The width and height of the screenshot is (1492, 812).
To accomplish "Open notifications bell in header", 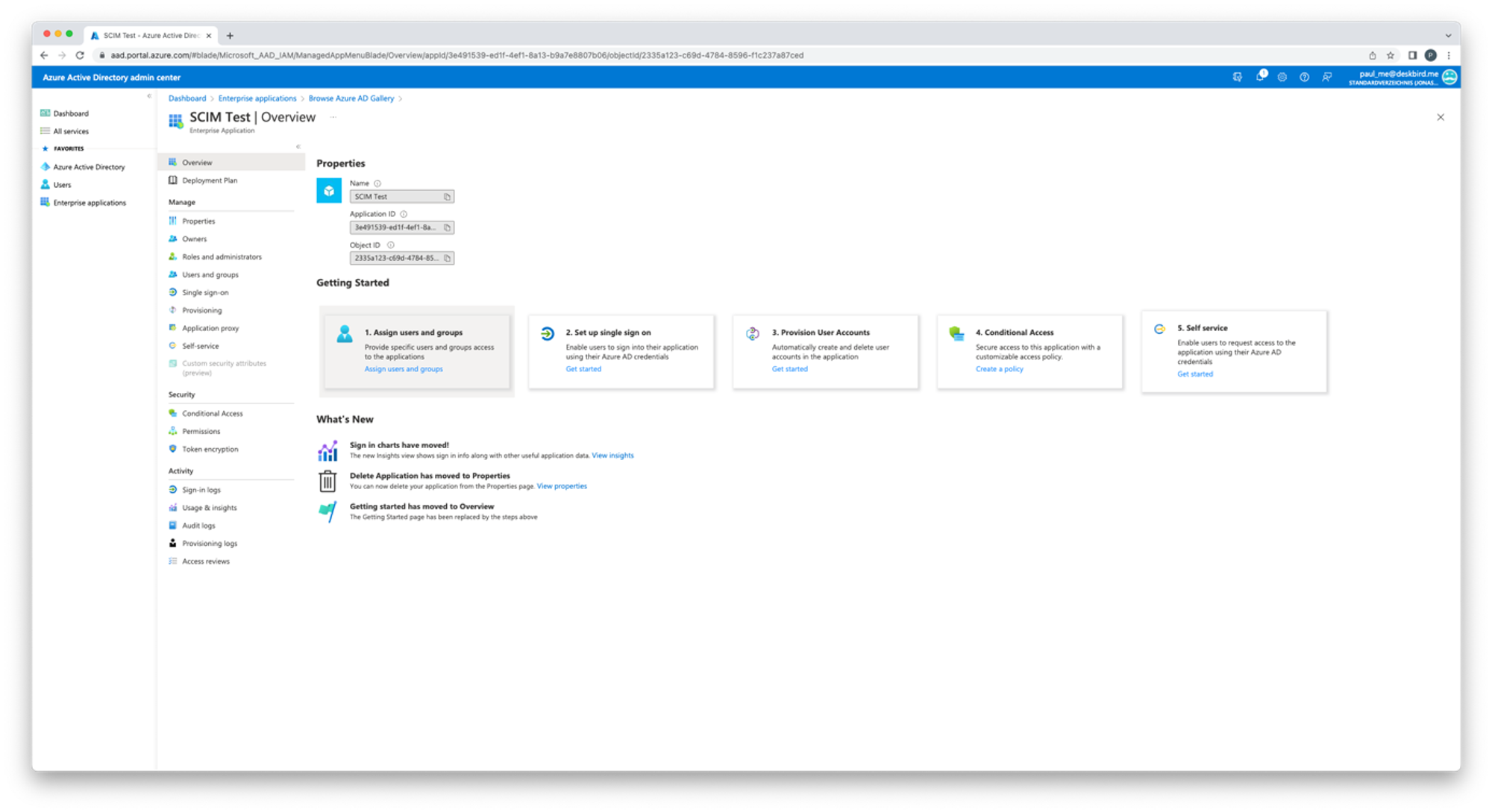I will pyautogui.click(x=1260, y=78).
